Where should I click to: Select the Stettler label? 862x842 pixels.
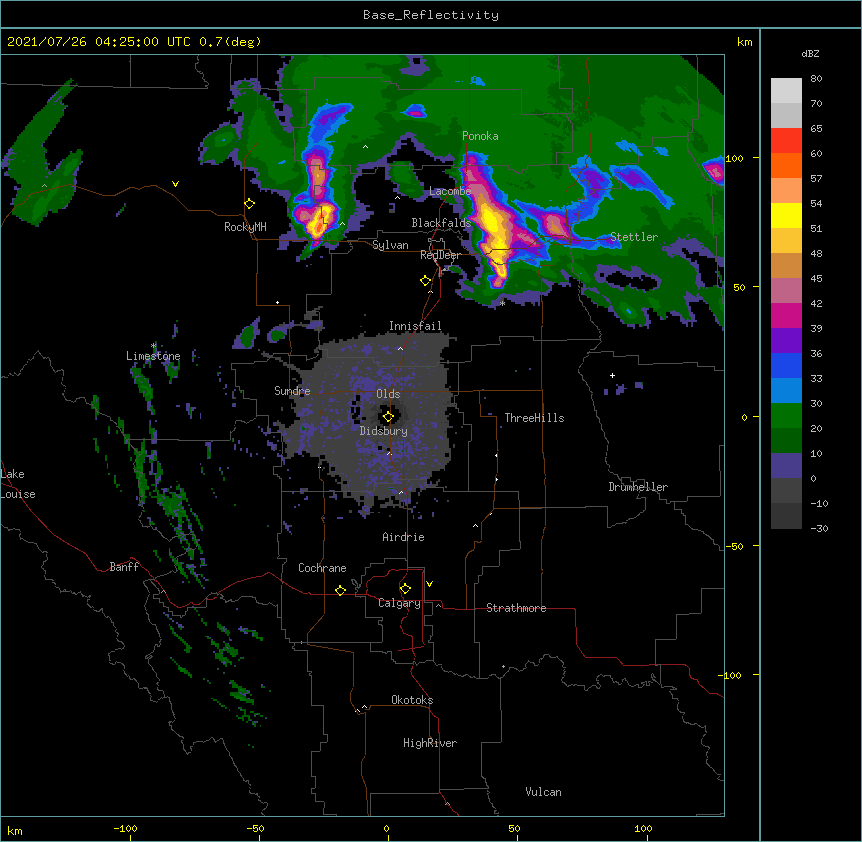tap(634, 237)
